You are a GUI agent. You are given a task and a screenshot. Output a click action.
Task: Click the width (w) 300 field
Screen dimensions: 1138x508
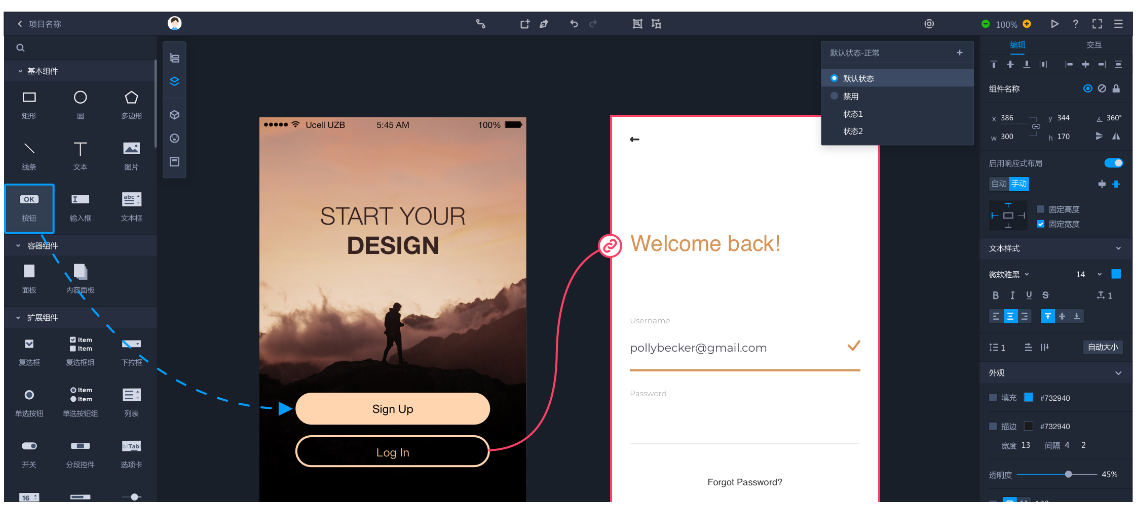point(1007,136)
